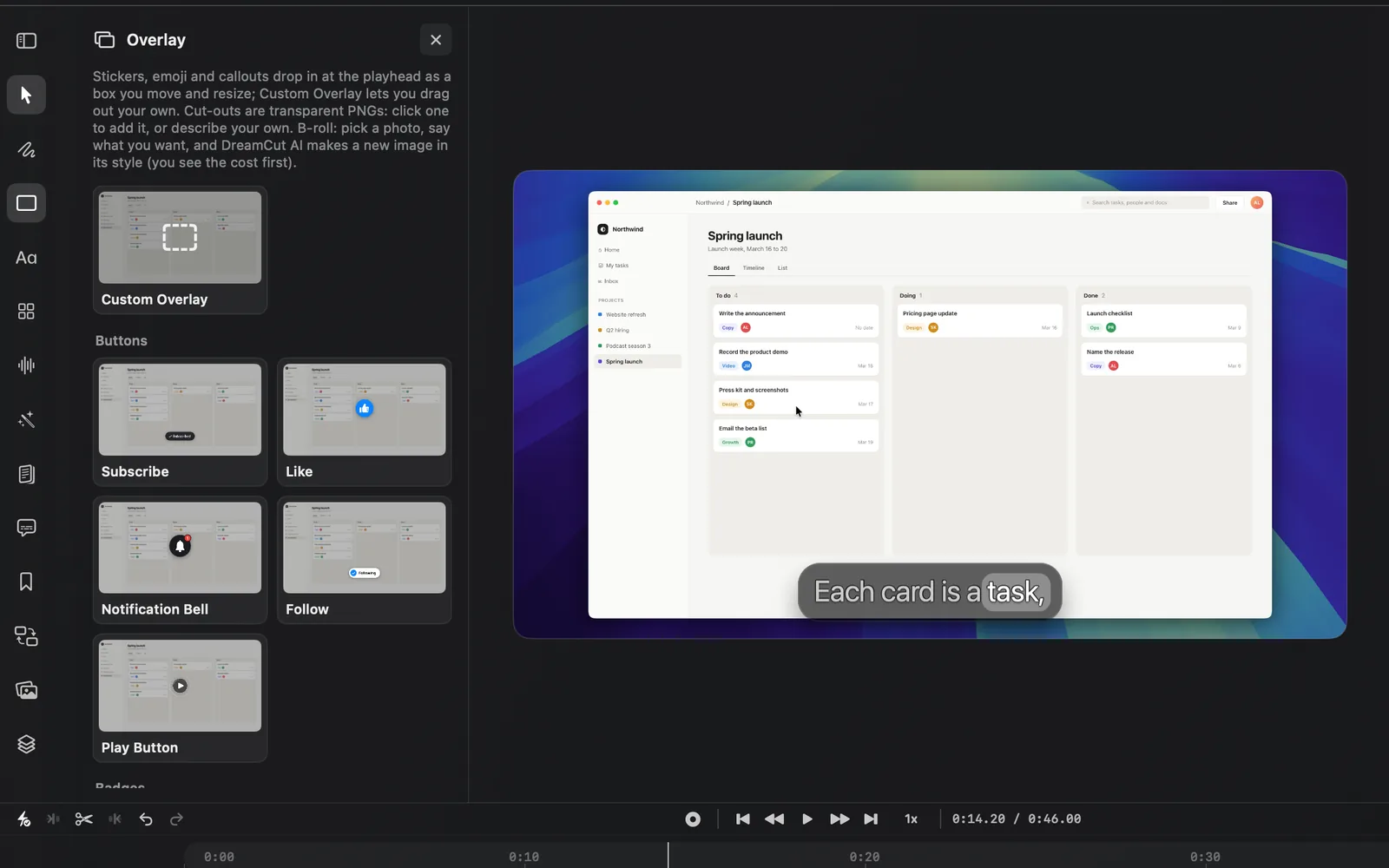1389x868 pixels.
Task: Open the captions speech bubble panel
Action: pos(26,528)
